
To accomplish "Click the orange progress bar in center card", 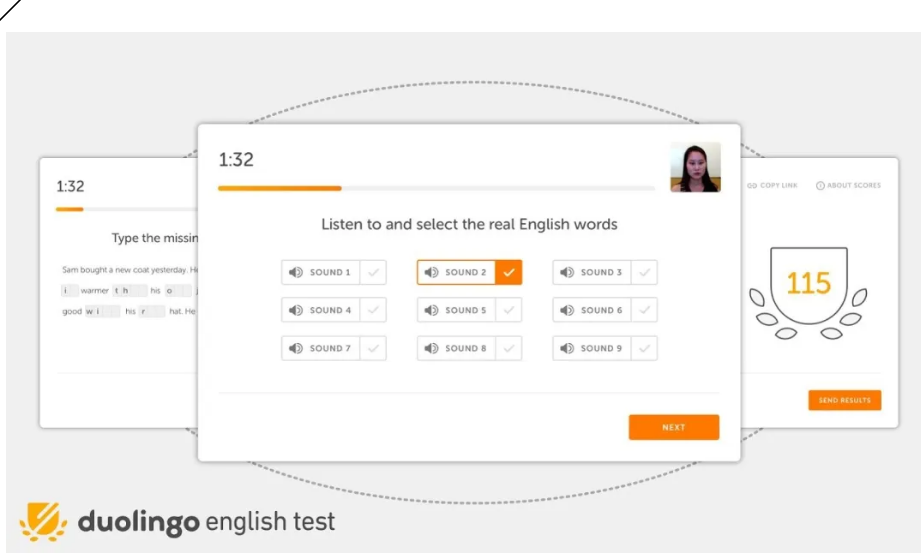I will point(280,188).
